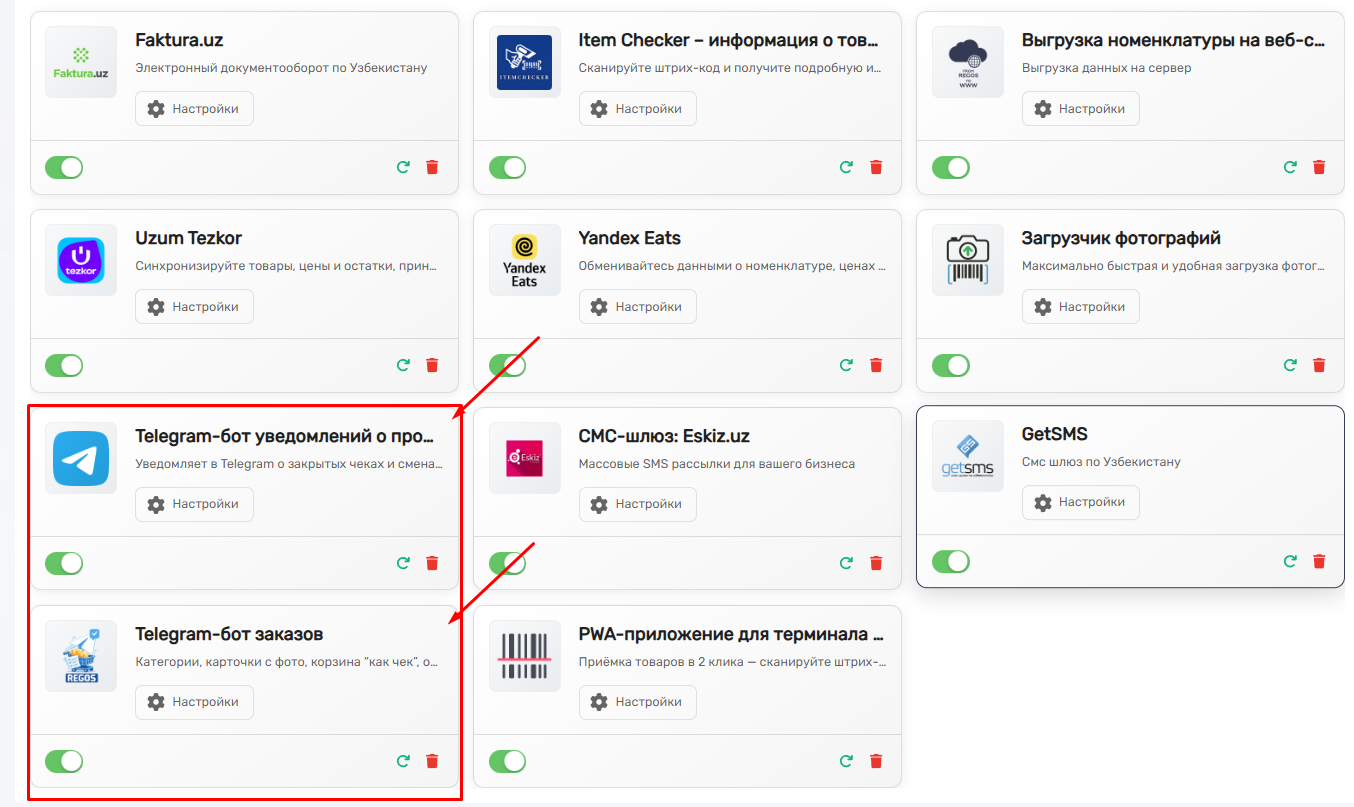Viewport: 1354px width, 807px height.
Task: Click the green refresh icon for Uzum Tezkor
Action: coord(403,365)
